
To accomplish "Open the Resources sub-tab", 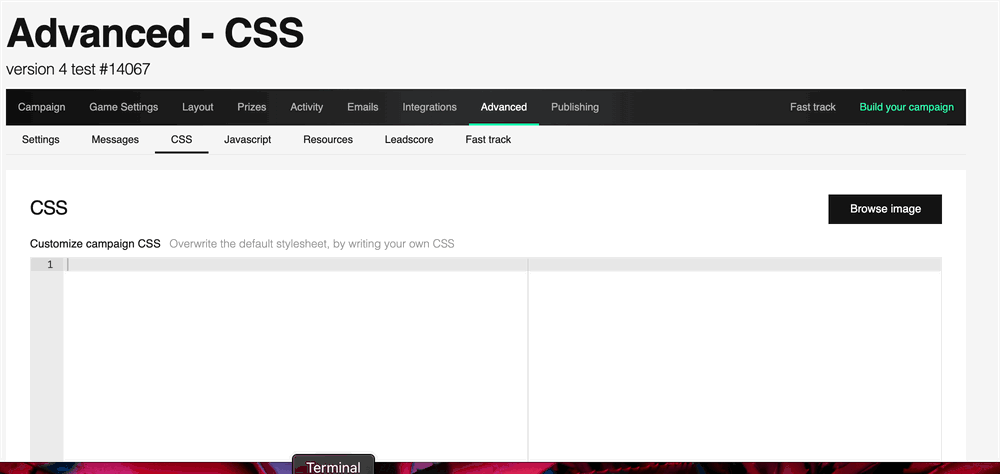I will (x=328, y=139).
